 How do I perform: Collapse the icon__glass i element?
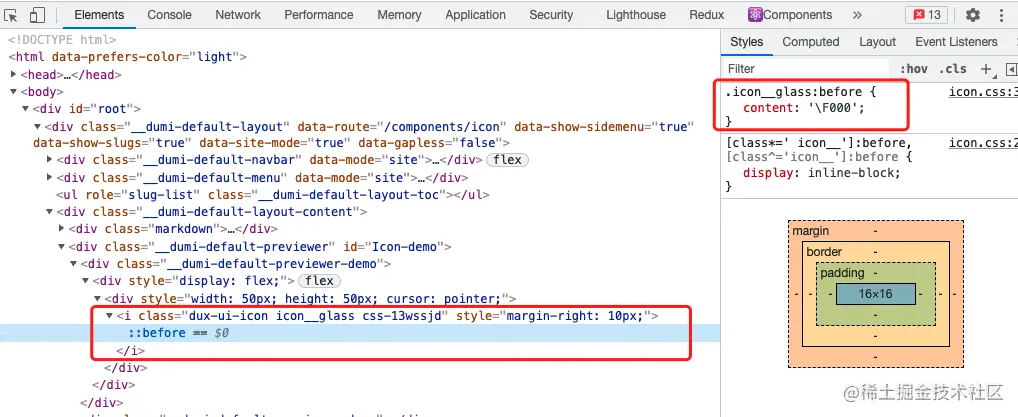109,316
